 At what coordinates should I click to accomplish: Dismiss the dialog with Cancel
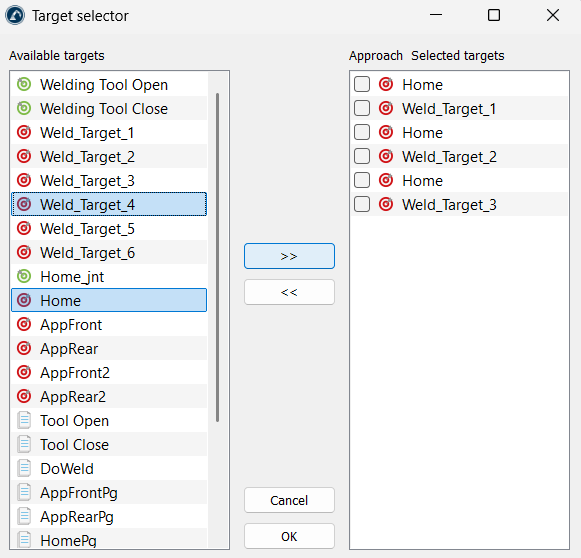click(x=289, y=500)
